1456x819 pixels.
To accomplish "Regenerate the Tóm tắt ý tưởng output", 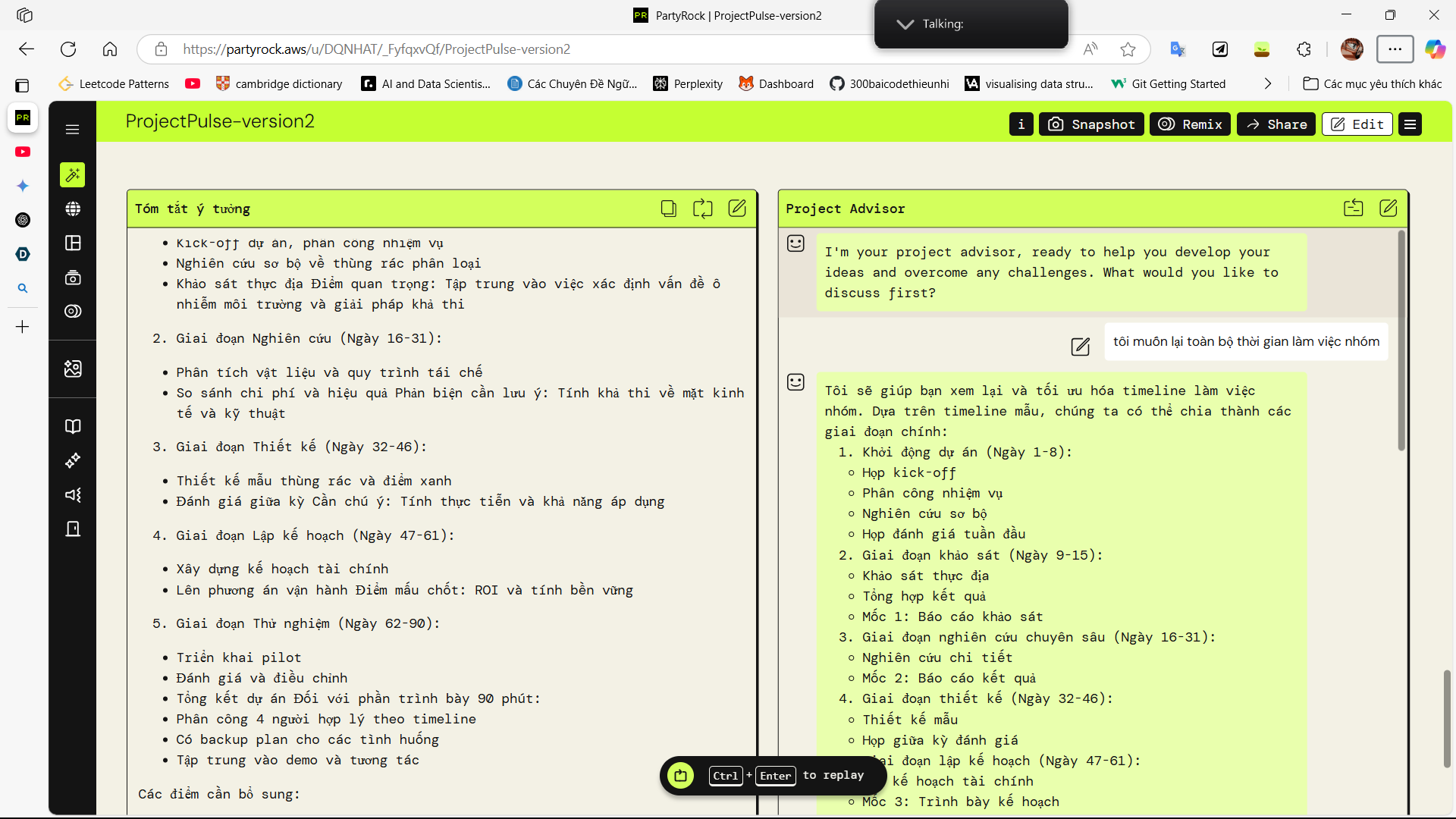I will point(703,209).
